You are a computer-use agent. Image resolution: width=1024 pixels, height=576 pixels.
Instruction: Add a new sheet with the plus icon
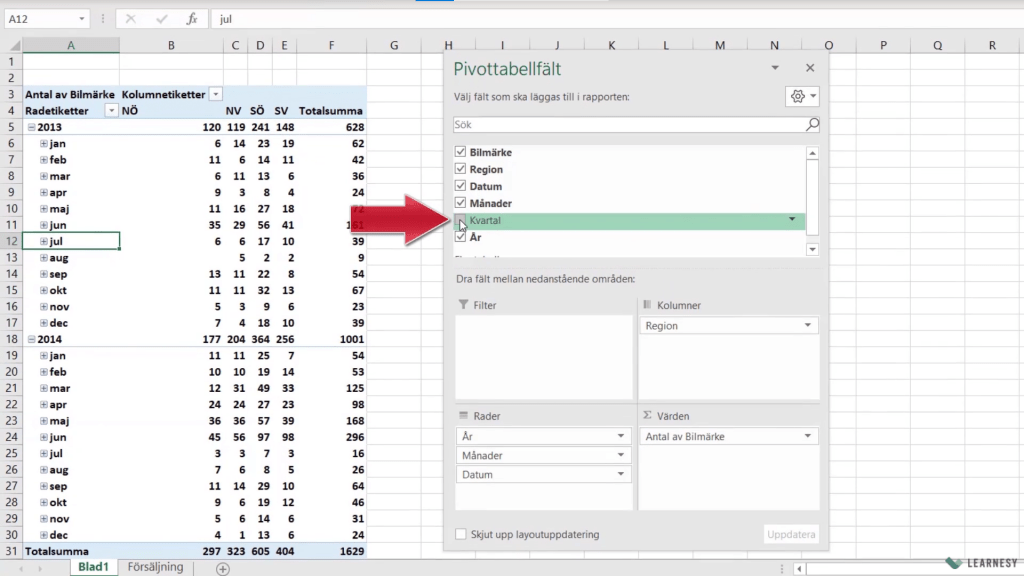[x=223, y=568]
